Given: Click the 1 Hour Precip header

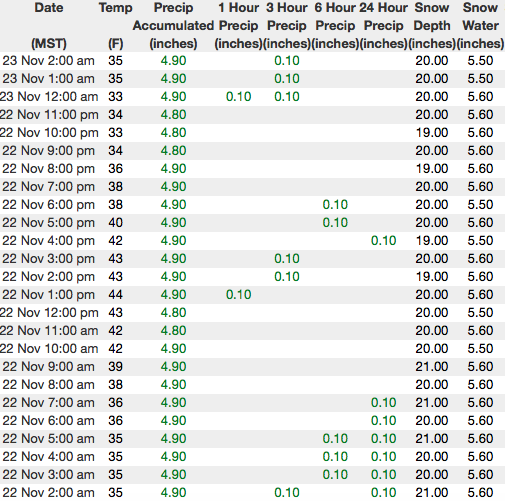Looking at the screenshot, I should pos(238,26).
